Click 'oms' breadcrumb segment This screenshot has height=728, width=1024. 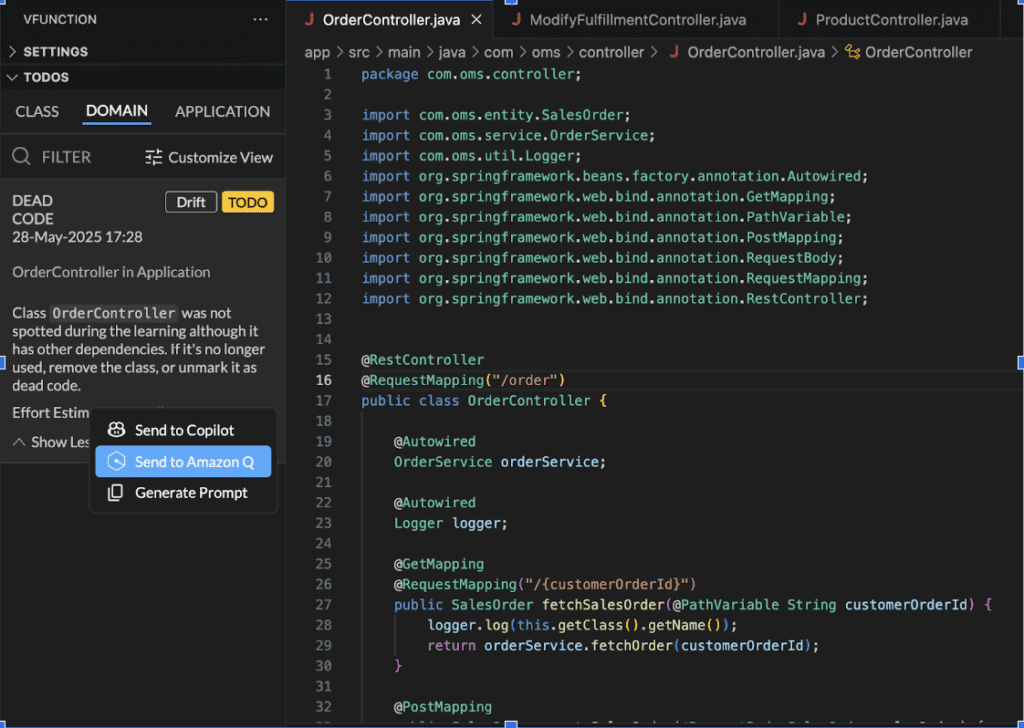[x=546, y=52]
